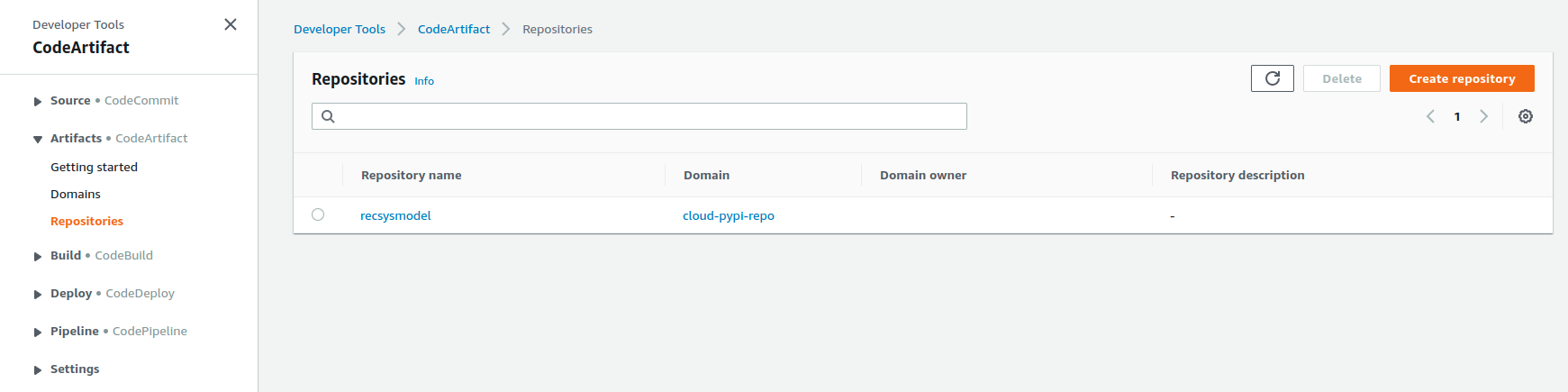The height and width of the screenshot is (392, 1568).
Task: Click the Create repository button
Action: (x=1462, y=78)
